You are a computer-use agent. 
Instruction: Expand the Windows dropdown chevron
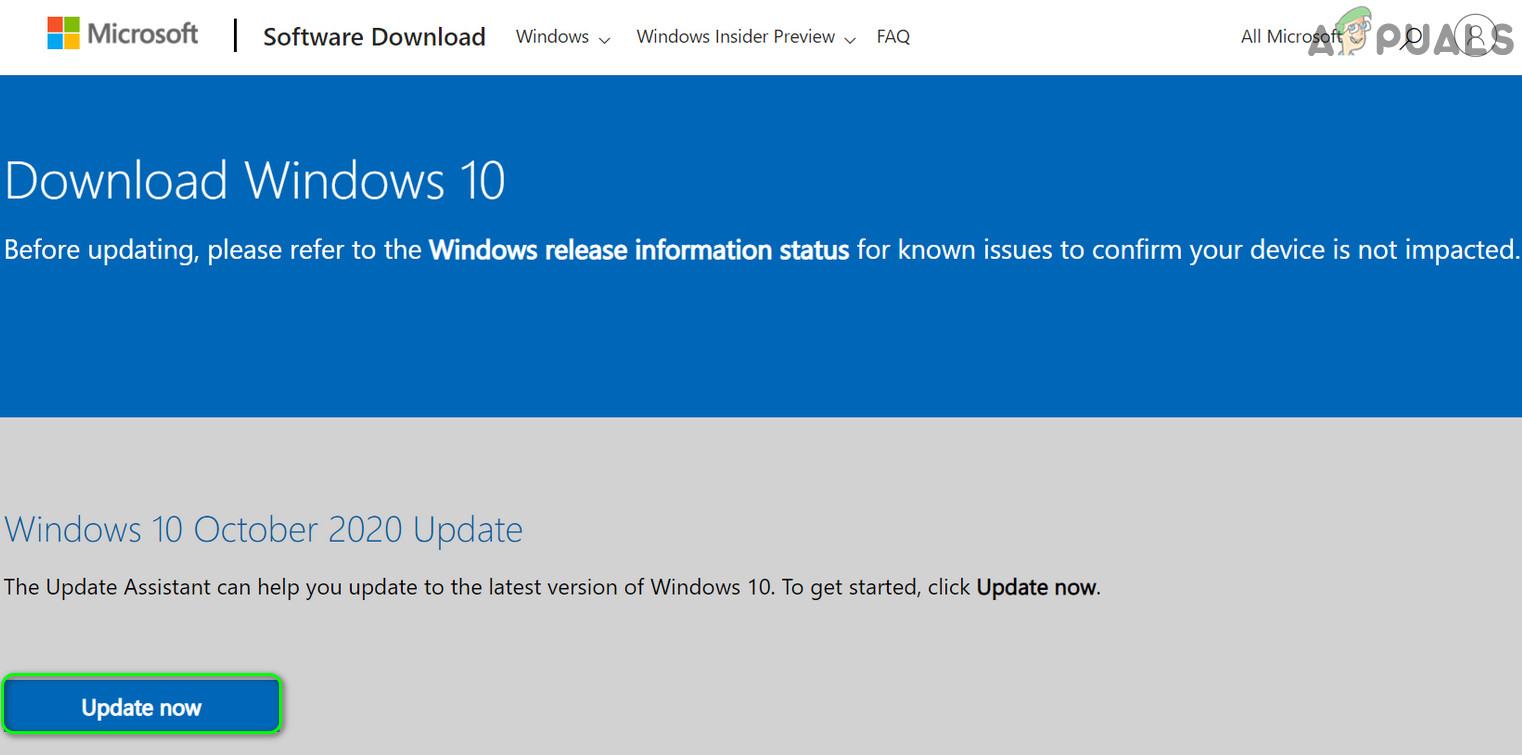604,40
